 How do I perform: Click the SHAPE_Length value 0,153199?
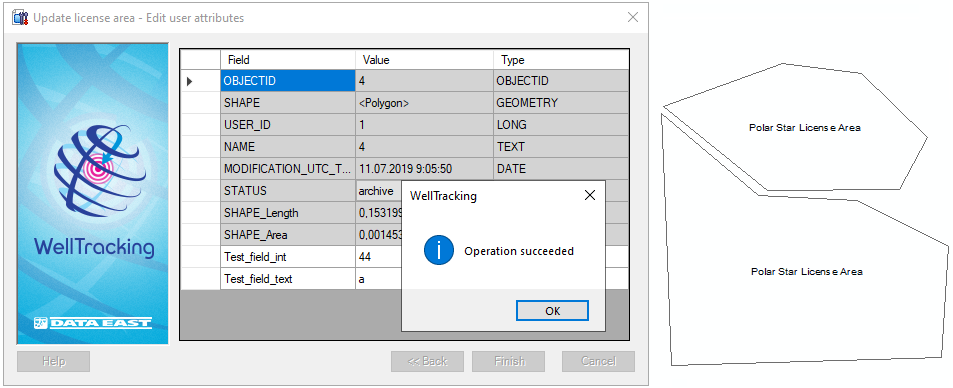379,213
